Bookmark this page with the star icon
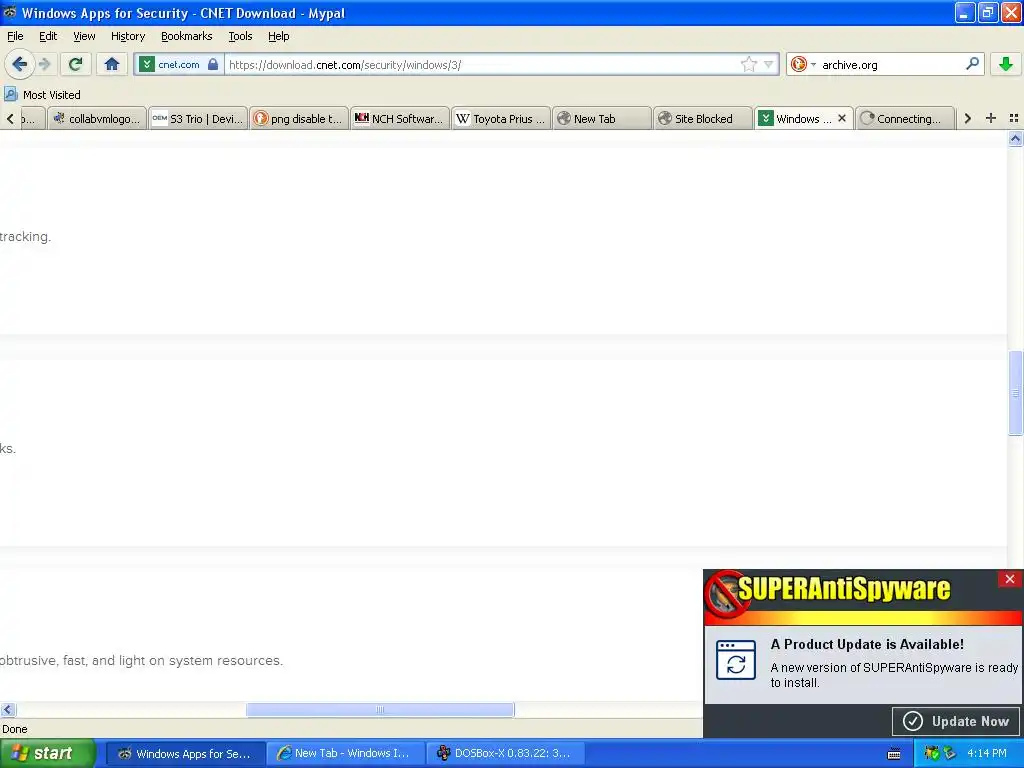The width and height of the screenshot is (1024, 768). coord(748,64)
